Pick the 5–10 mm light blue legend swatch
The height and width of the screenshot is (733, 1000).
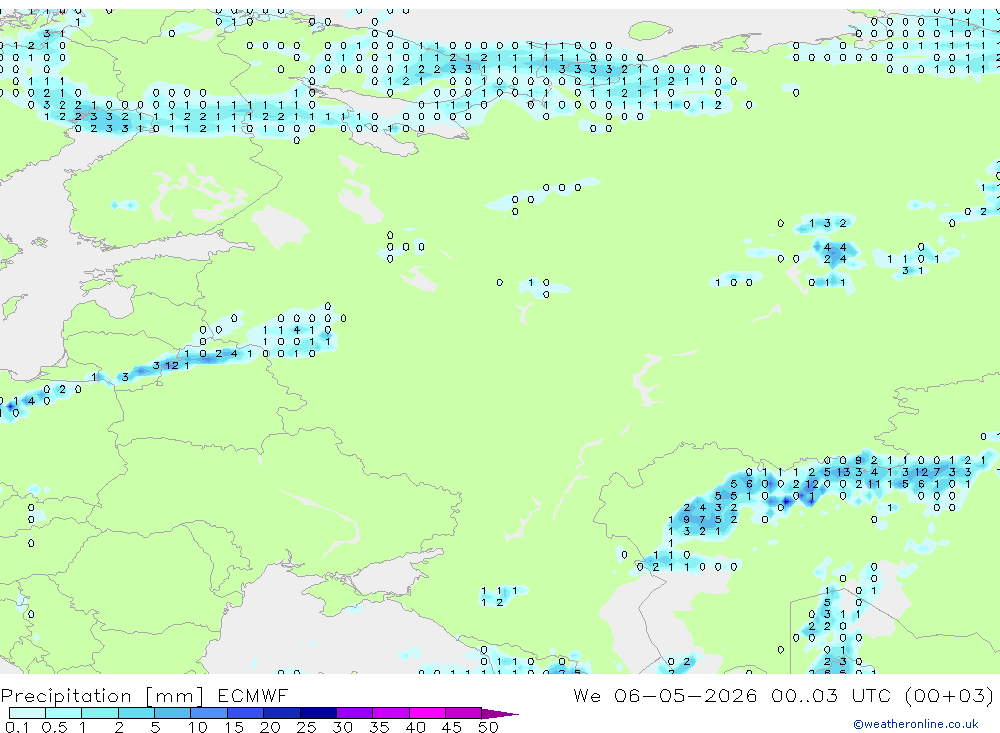[x=173, y=713]
